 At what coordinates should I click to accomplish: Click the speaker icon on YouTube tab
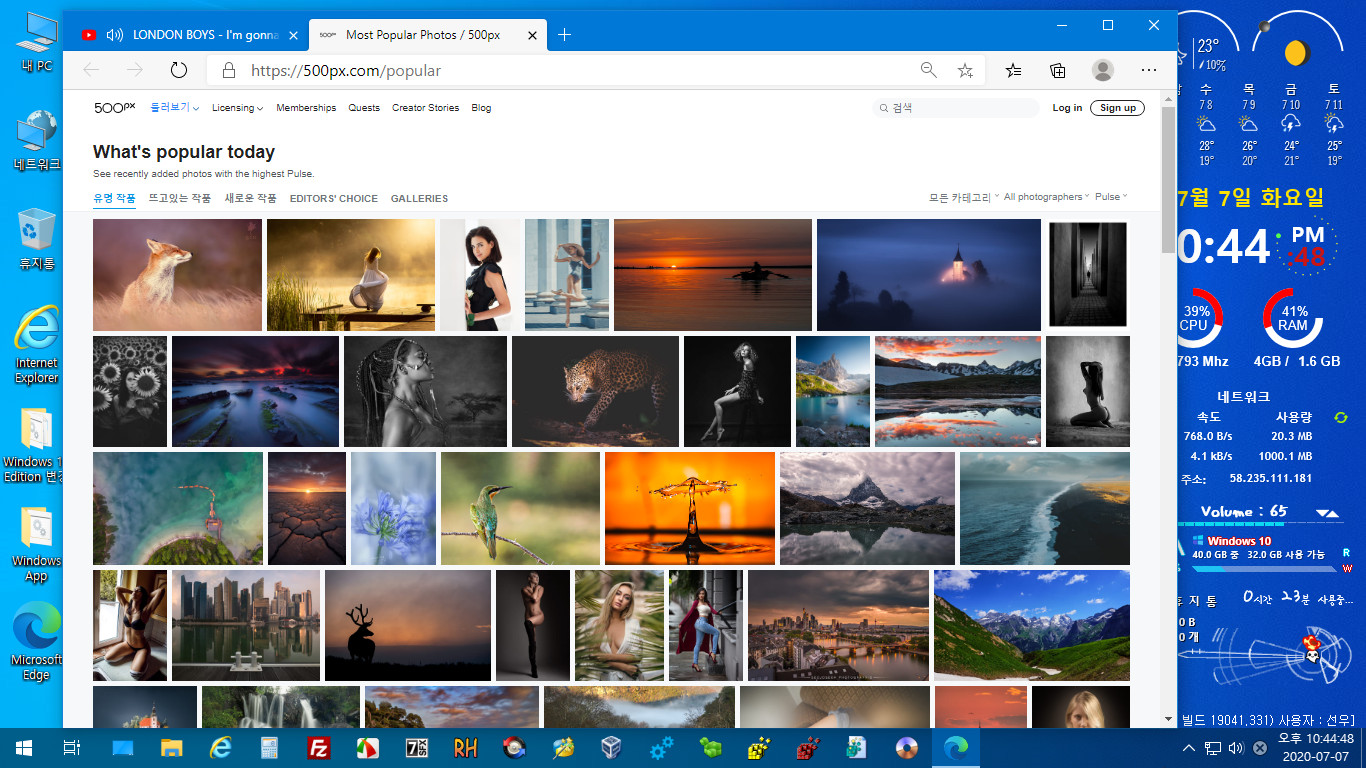pos(114,35)
